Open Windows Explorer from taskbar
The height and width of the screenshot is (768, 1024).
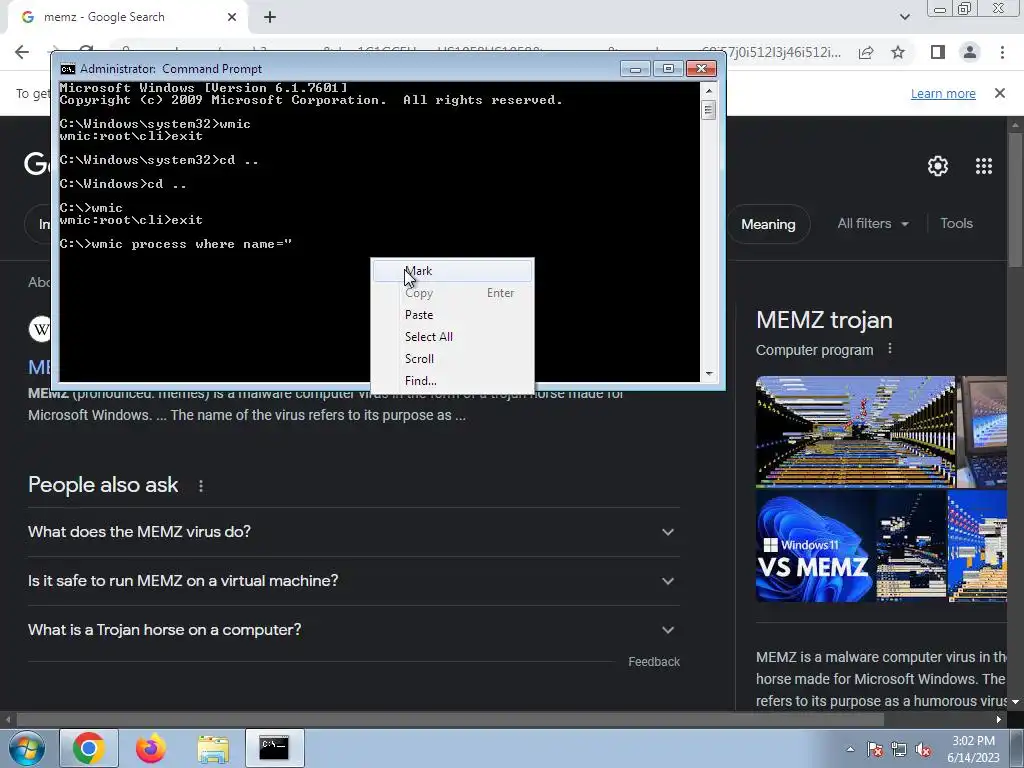point(213,748)
